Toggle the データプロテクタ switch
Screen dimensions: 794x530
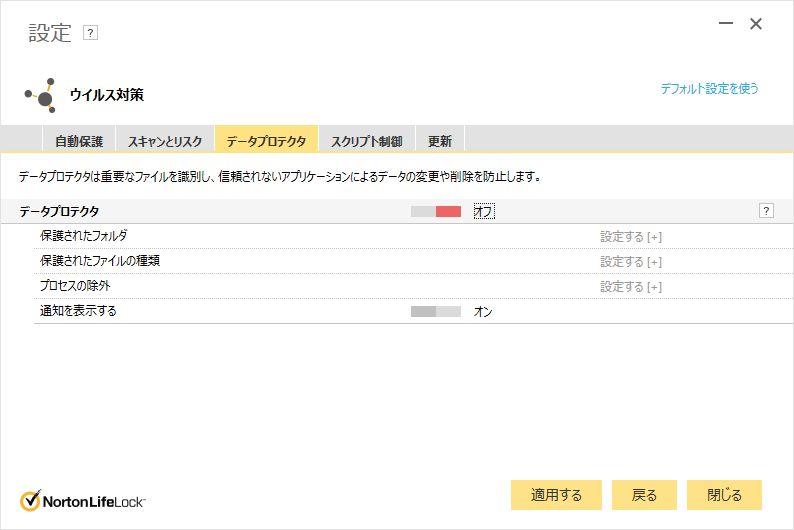[x=436, y=211]
